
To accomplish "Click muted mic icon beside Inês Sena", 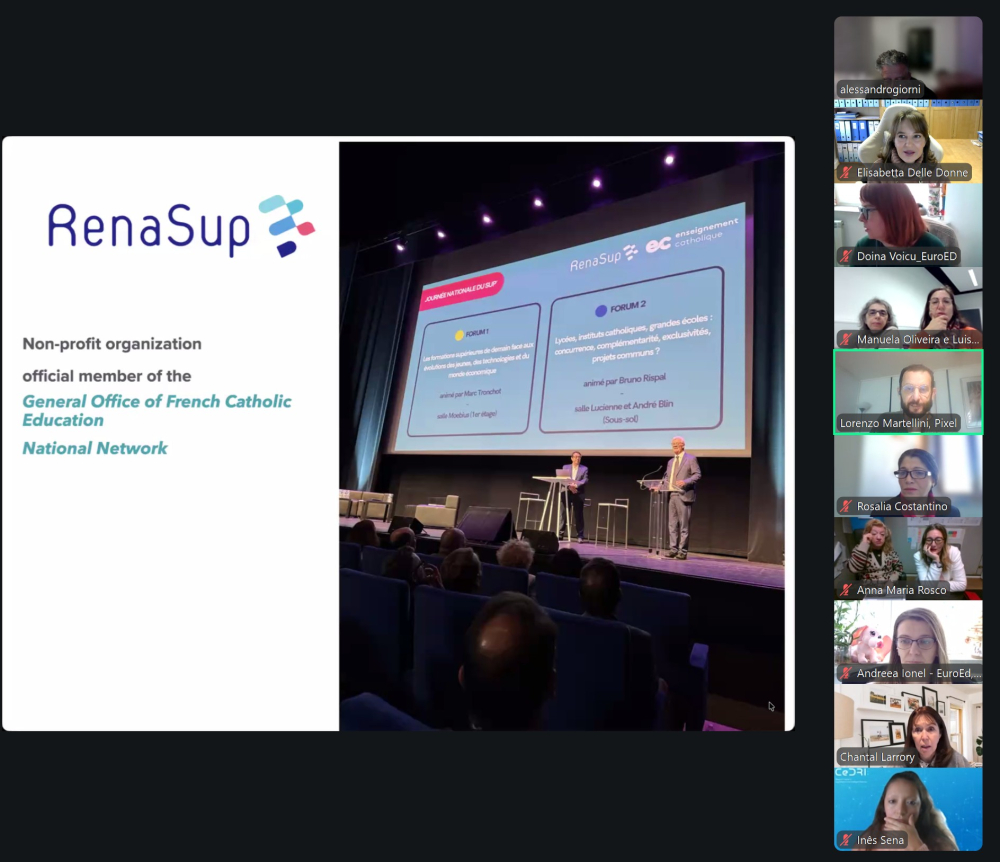I will click(x=846, y=840).
